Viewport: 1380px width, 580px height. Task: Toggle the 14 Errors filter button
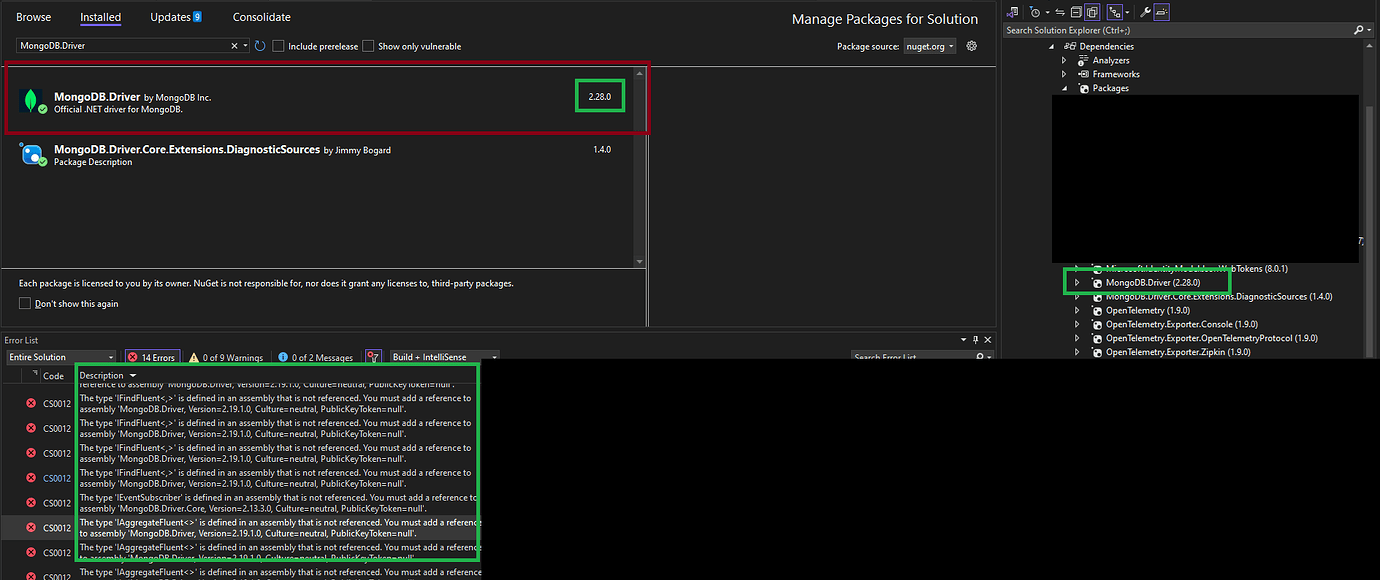(151, 356)
